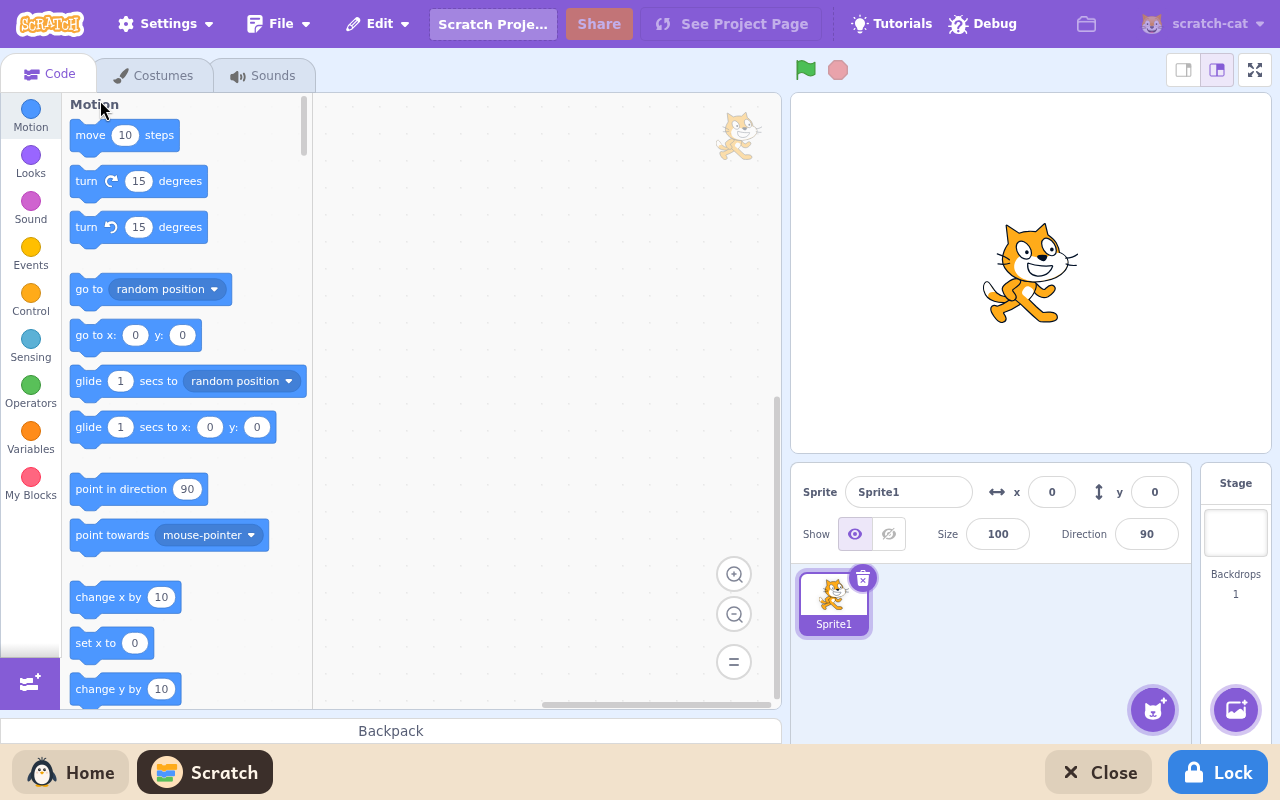Switch to the Costumes tab

click(x=153, y=76)
